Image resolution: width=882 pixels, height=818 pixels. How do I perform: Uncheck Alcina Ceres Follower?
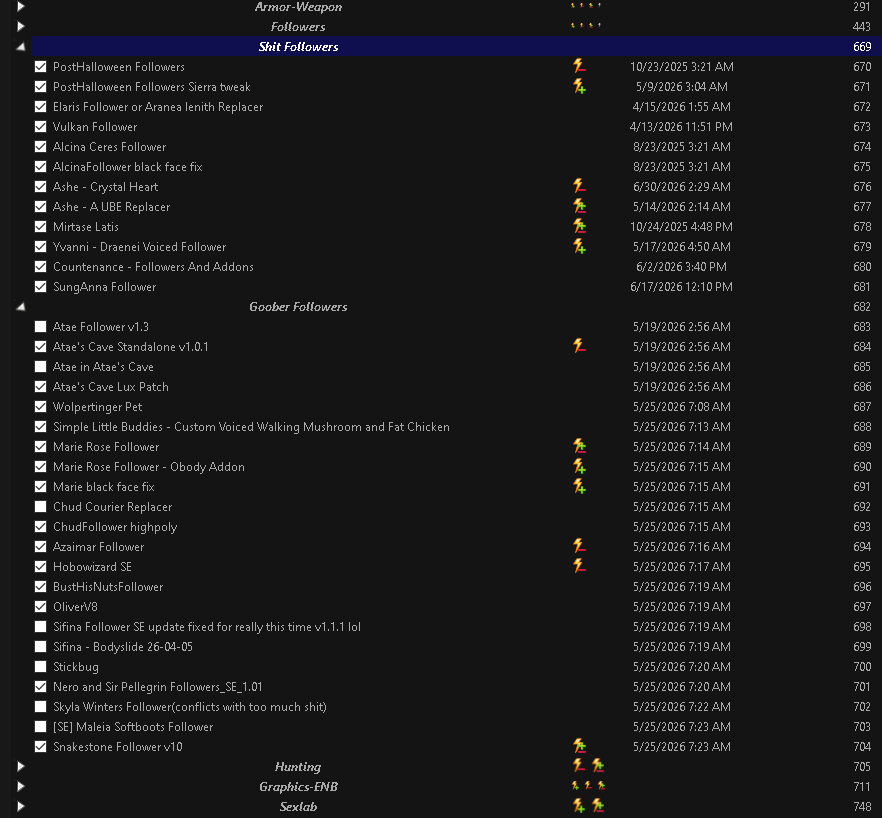coord(40,147)
